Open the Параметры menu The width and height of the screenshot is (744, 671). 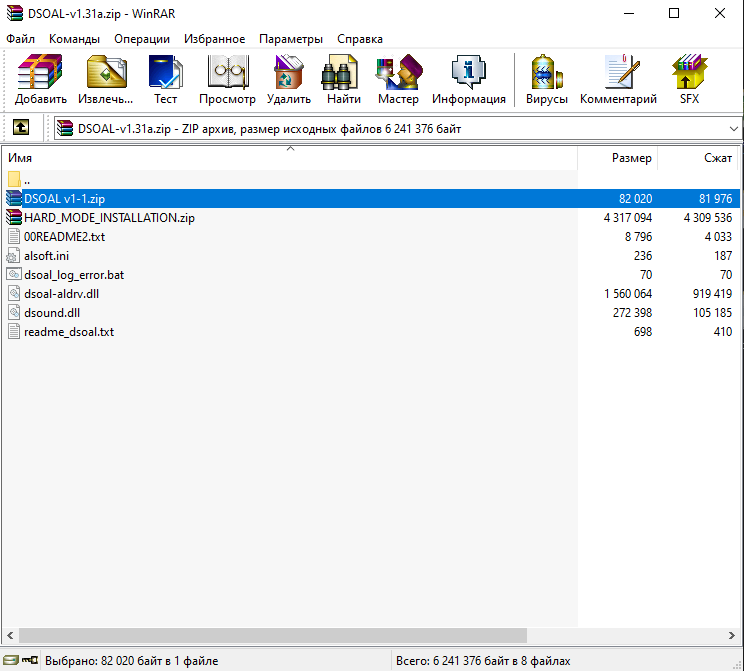tap(290, 39)
